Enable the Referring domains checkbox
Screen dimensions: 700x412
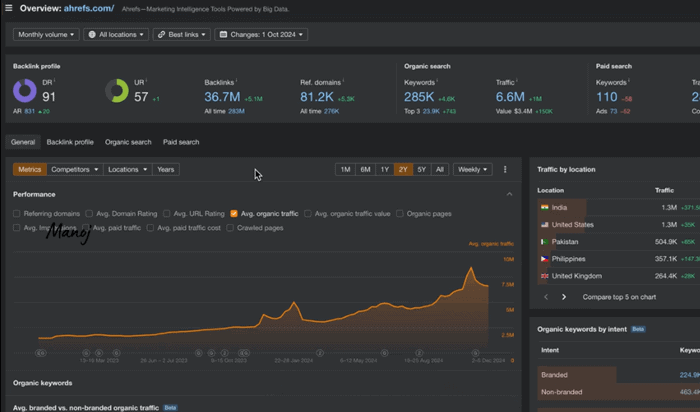coord(17,214)
